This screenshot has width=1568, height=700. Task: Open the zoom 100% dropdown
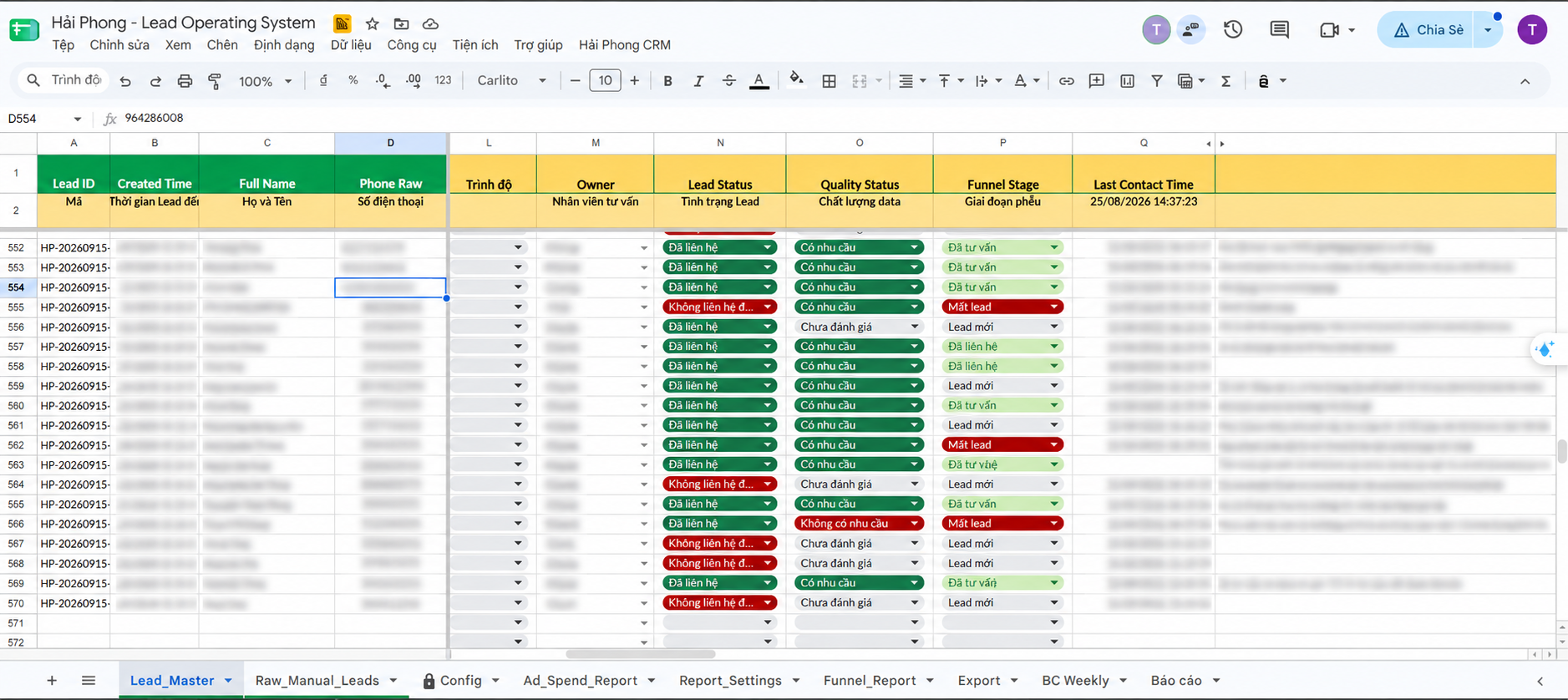click(x=265, y=81)
